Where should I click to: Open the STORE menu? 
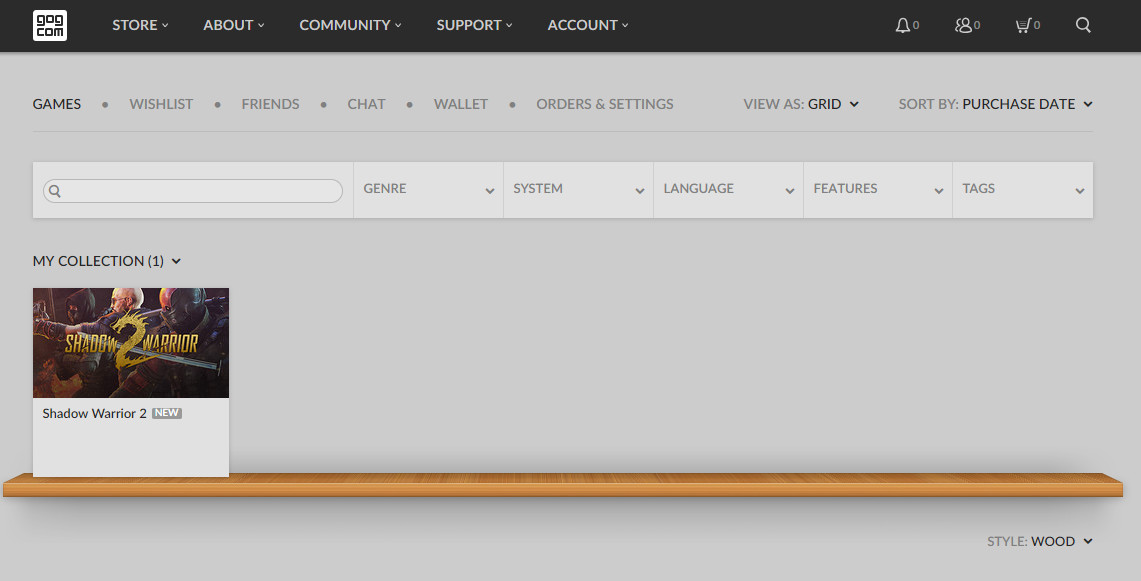[140, 25]
